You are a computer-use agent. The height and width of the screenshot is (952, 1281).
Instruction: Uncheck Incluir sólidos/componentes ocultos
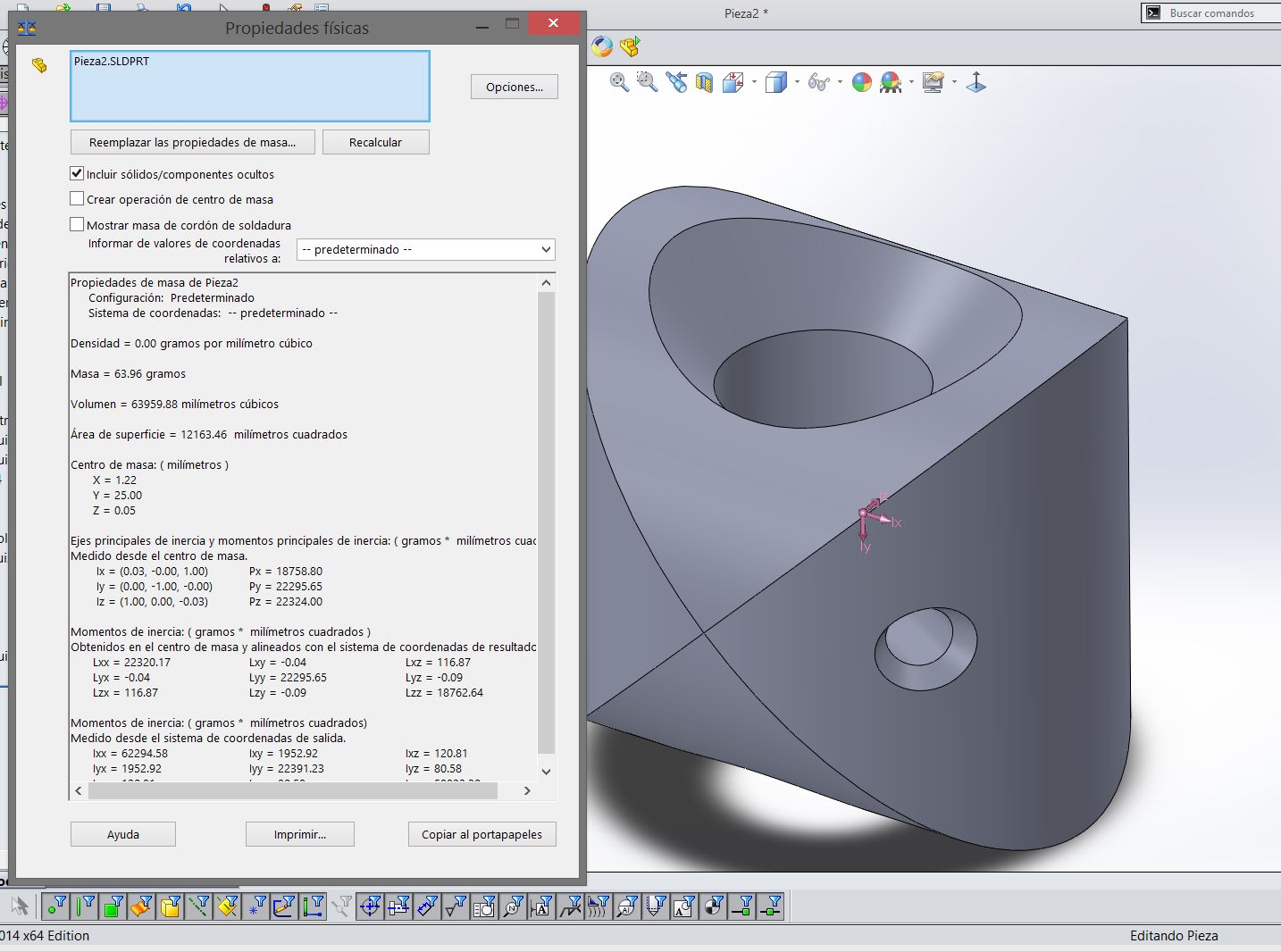click(x=77, y=173)
